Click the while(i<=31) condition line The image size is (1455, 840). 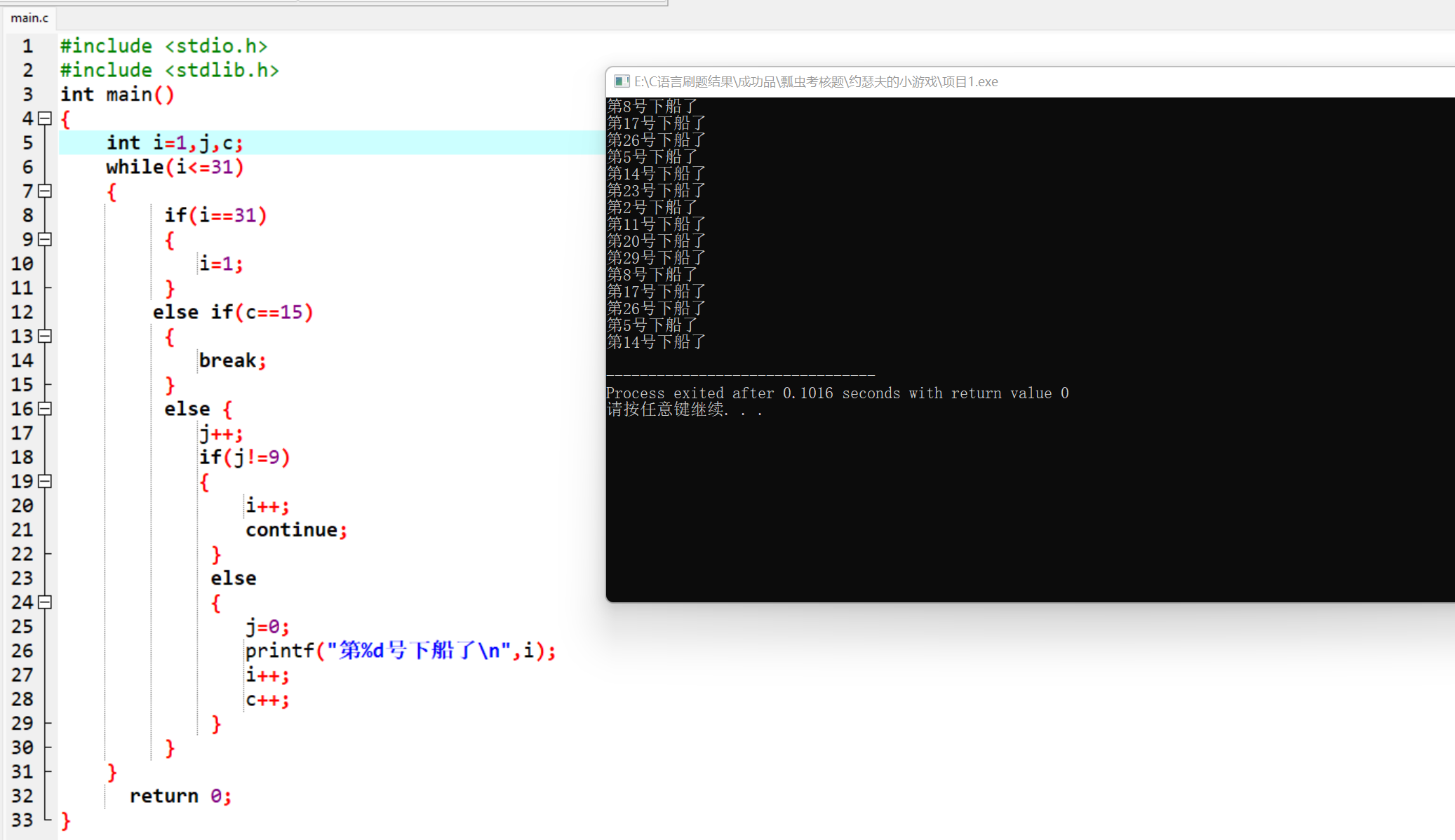pyautogui.click(x=174, y=166)
